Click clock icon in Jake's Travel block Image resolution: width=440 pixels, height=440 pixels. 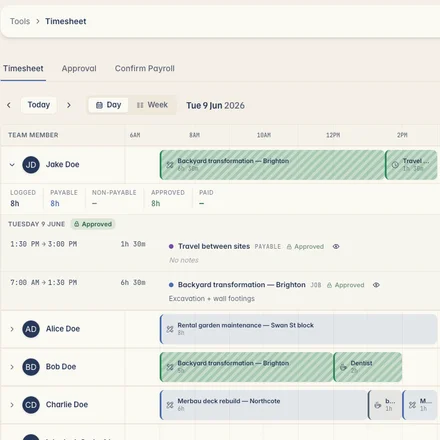coord(395,165)
